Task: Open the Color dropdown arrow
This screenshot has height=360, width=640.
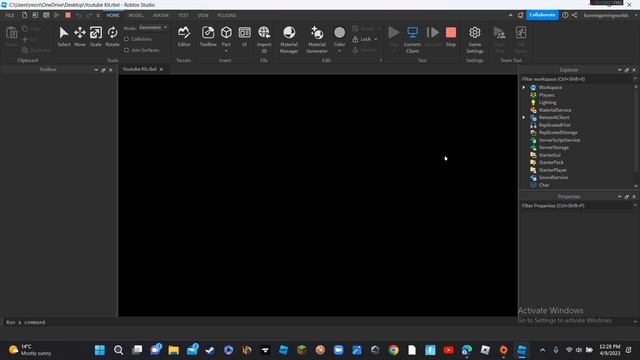Action: 340,51
